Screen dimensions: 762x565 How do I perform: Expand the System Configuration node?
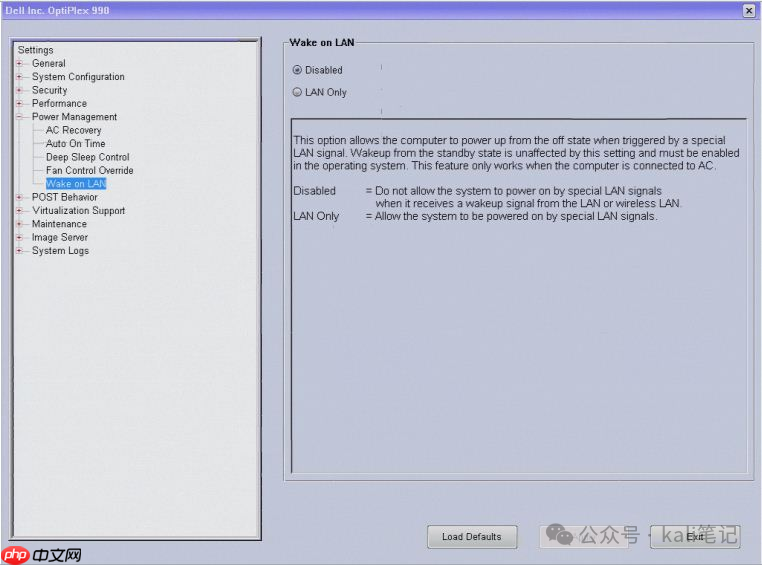pos(19,77)
